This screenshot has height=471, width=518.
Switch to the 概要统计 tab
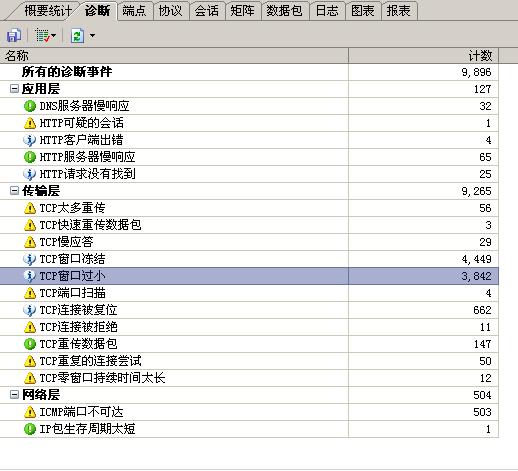coord(48,11)
